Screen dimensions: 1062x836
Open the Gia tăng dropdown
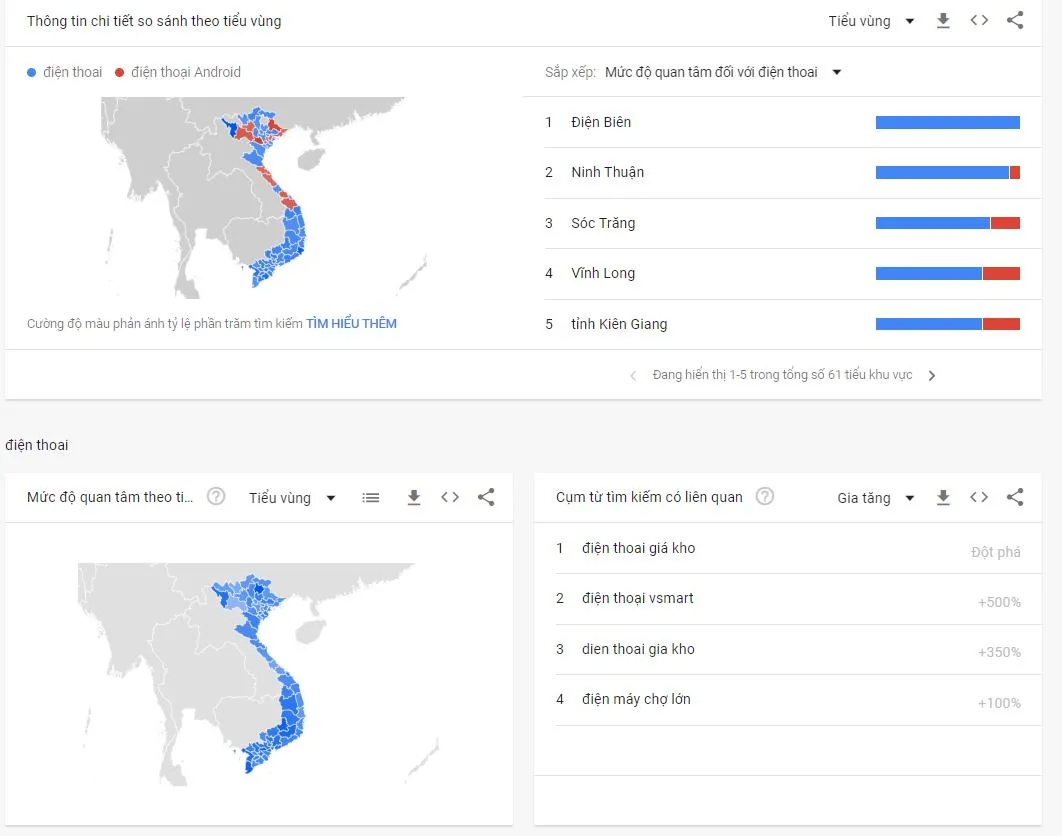coord(875,498)
